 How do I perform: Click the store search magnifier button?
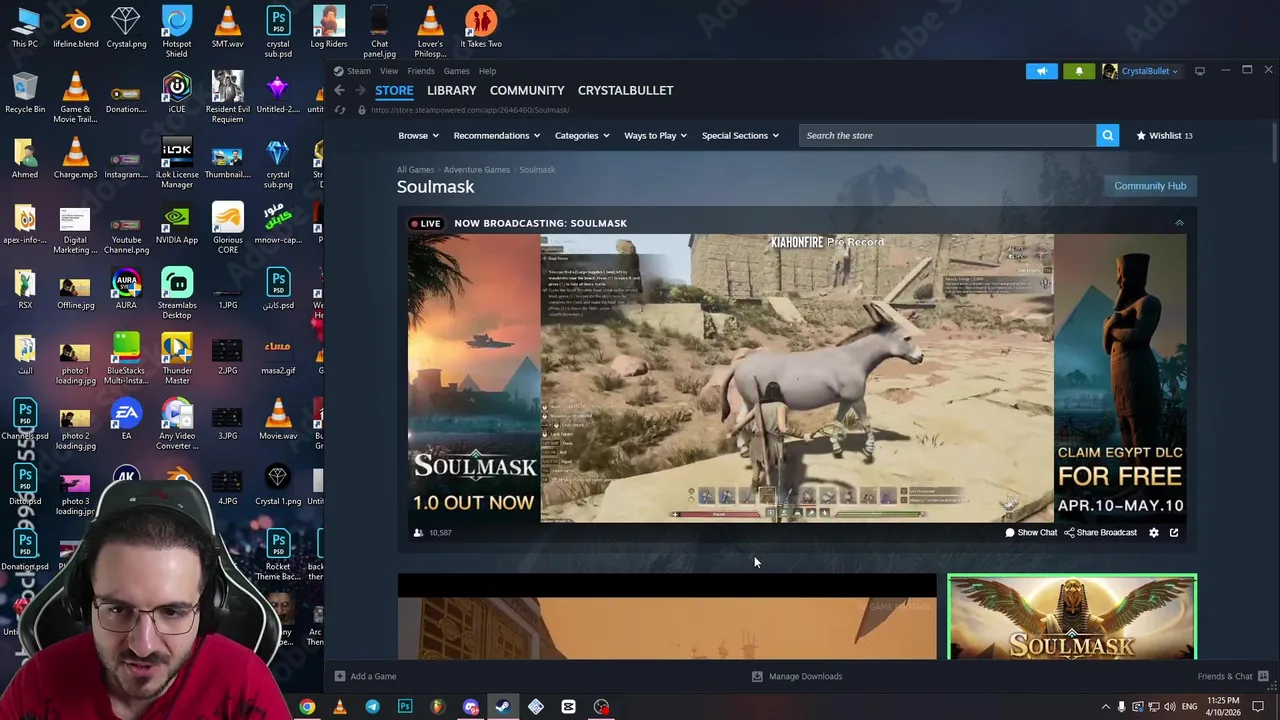click(1107, 135)
